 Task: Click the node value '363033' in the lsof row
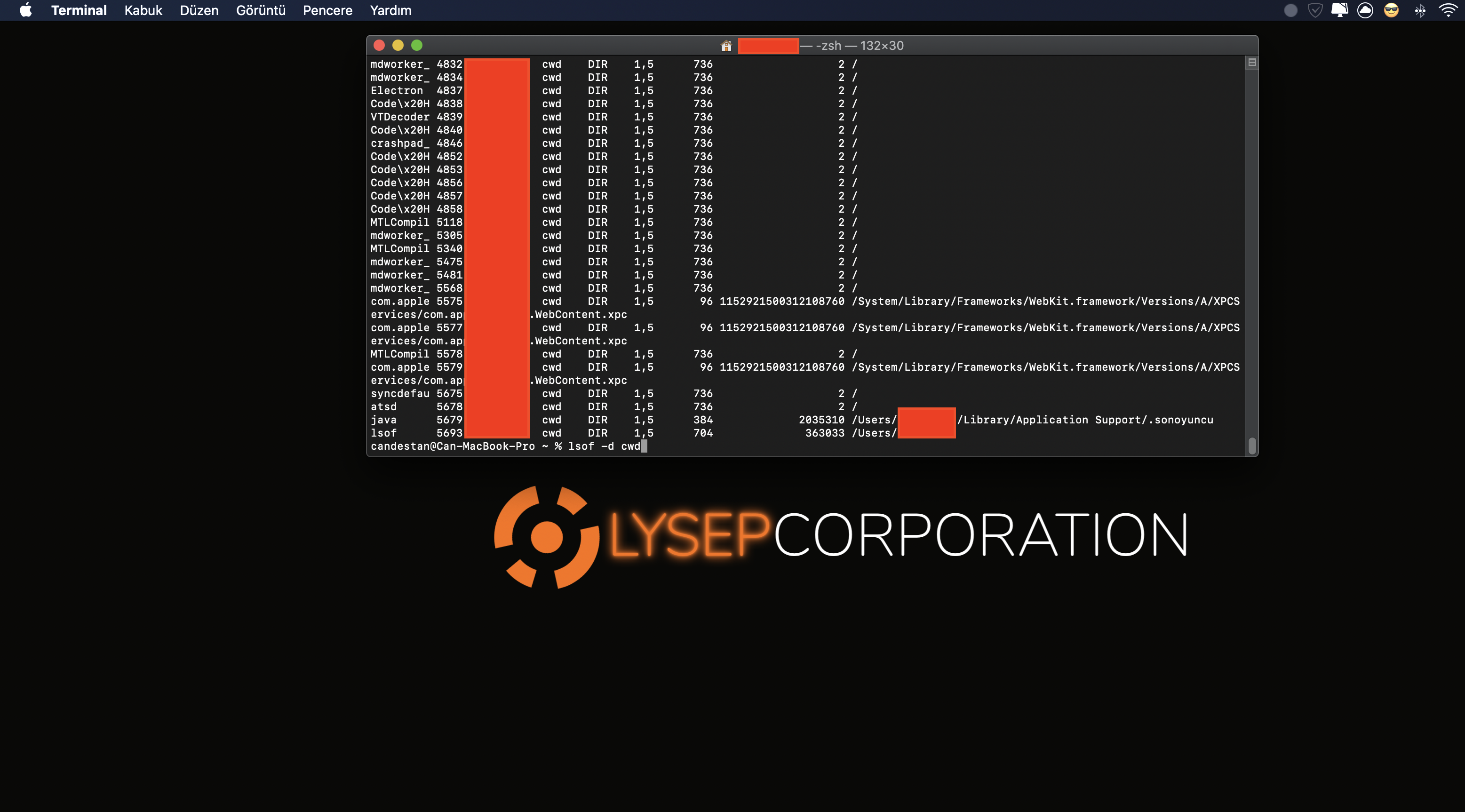point(825,433)
